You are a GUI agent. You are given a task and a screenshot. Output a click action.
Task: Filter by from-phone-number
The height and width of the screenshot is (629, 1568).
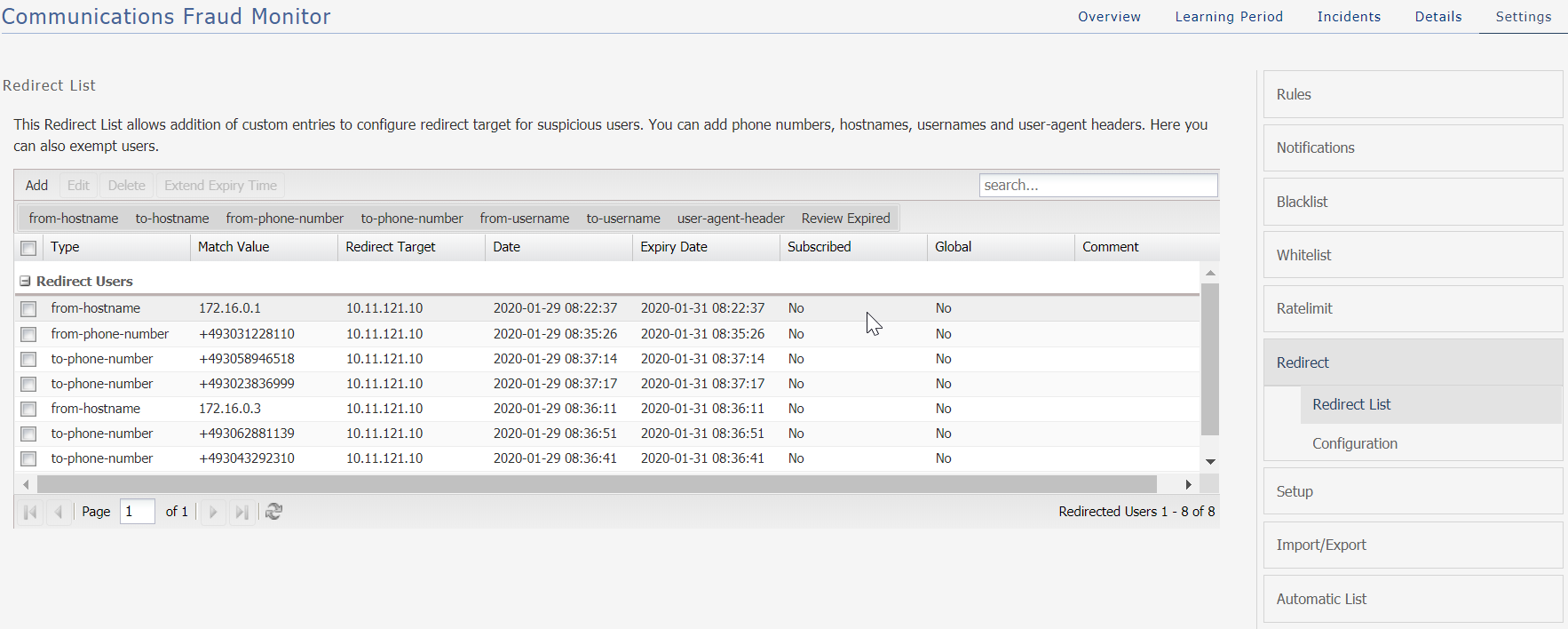[x=284, y=219]
